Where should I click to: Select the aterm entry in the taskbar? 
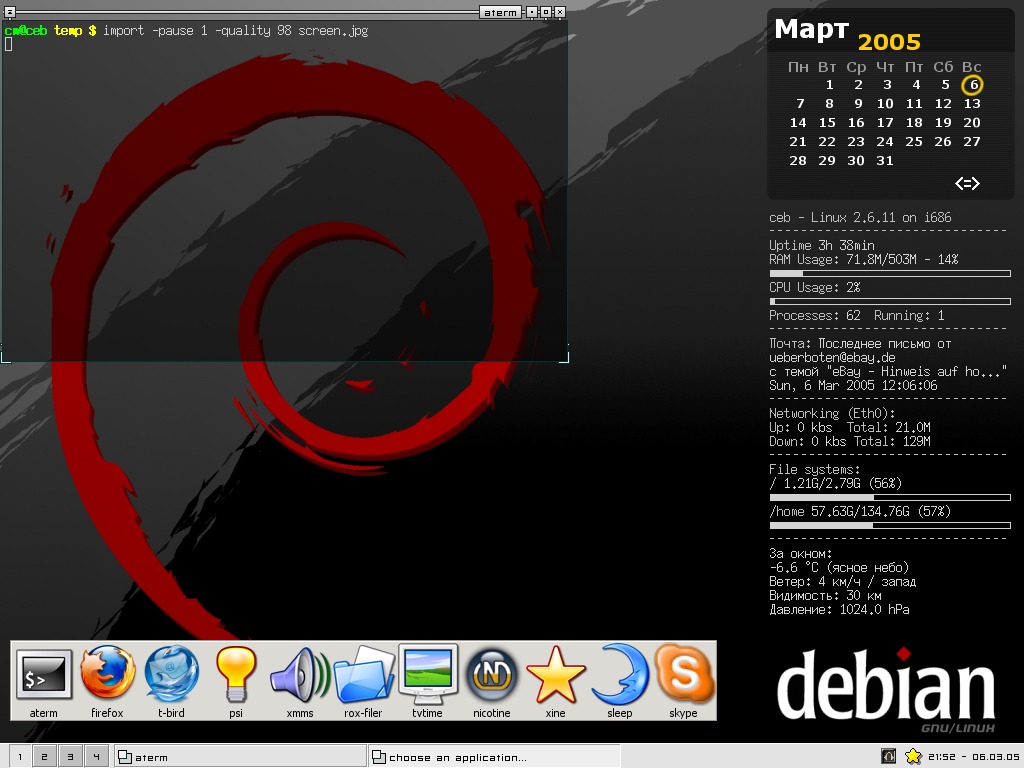click(240, 757)
